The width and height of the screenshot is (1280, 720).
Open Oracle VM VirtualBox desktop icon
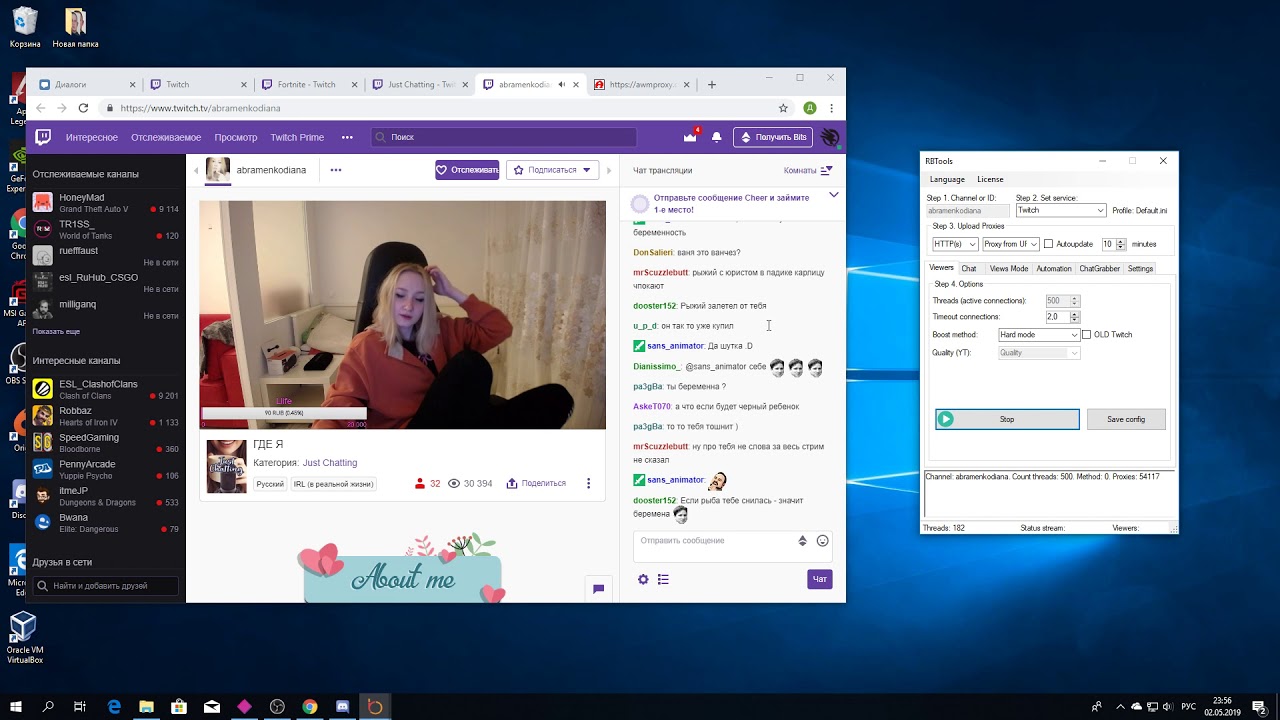click(24, 639)
